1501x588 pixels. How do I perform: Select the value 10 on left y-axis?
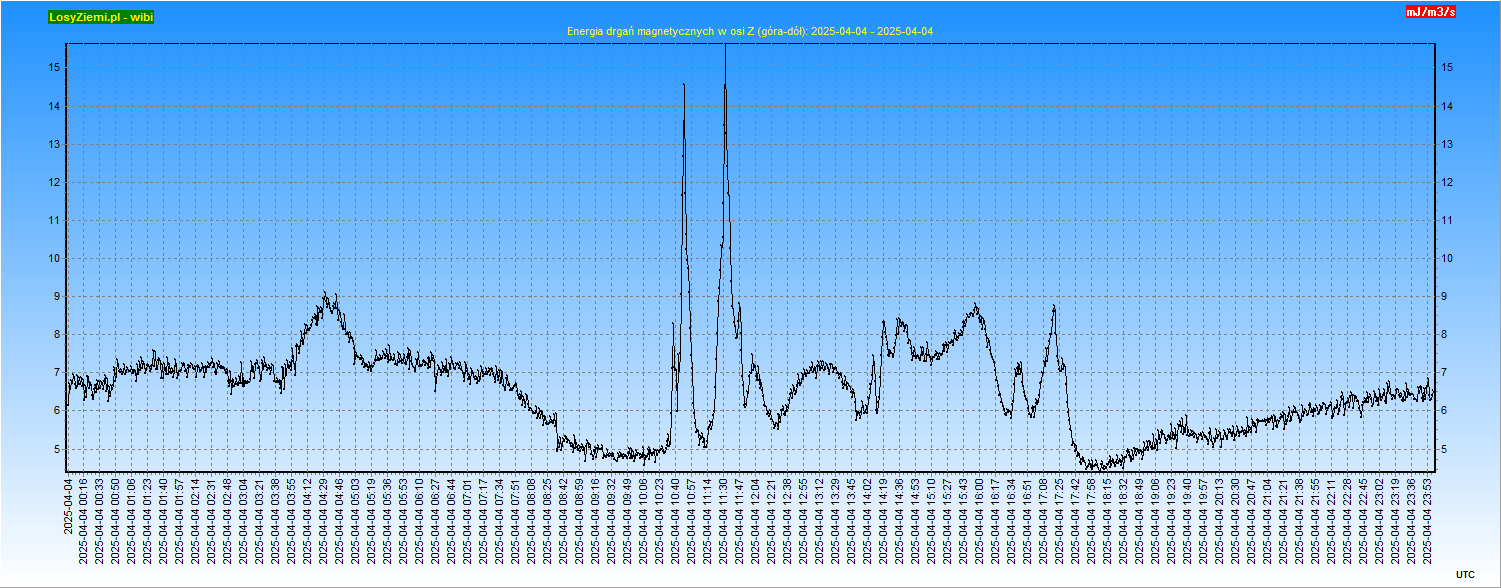point(54,259)
